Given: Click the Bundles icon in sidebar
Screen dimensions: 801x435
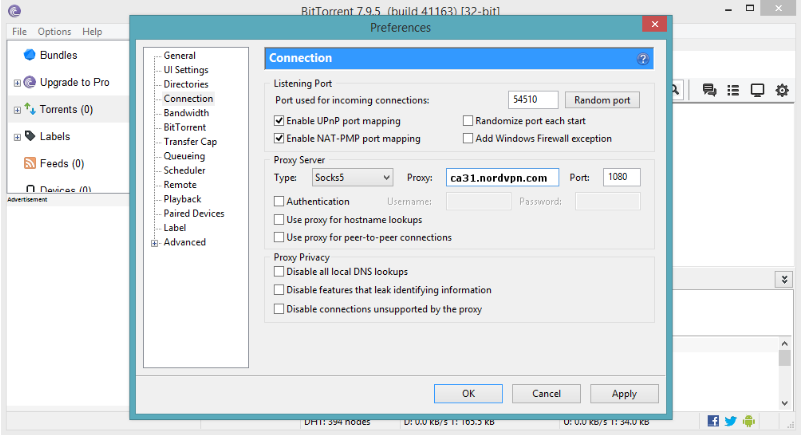Looking at the screenshot, I should (x=29, y=55).
